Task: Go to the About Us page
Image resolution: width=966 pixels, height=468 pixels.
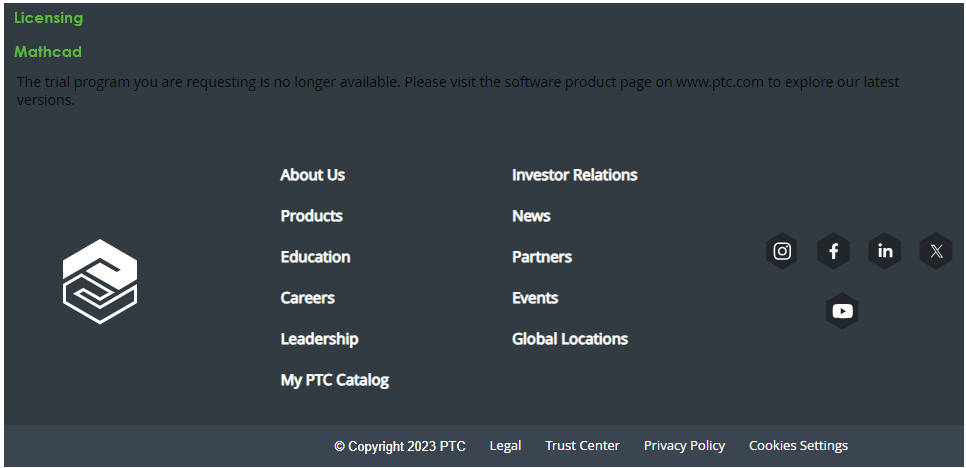Action: (x=312, y=175)
